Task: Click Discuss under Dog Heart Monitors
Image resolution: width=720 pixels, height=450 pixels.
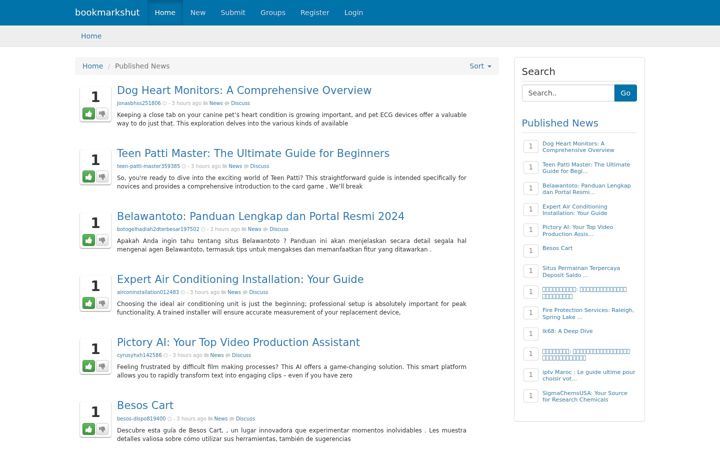Action: pyautogui.click(x=240, y=103)
